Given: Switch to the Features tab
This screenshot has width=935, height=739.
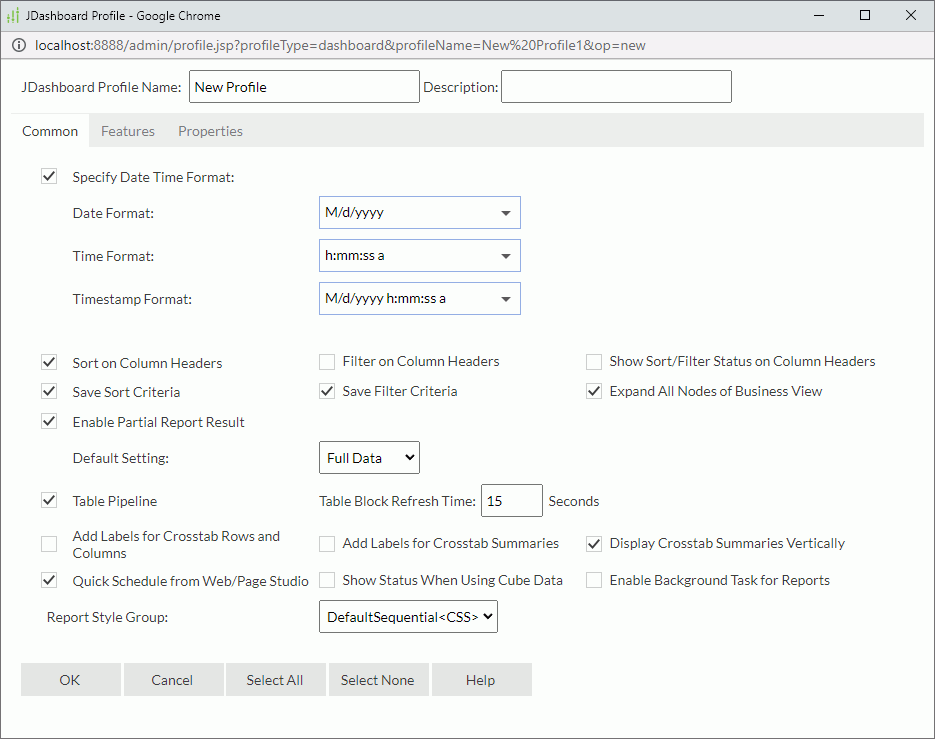Looking at the screenshot, I should pos(128,130).
